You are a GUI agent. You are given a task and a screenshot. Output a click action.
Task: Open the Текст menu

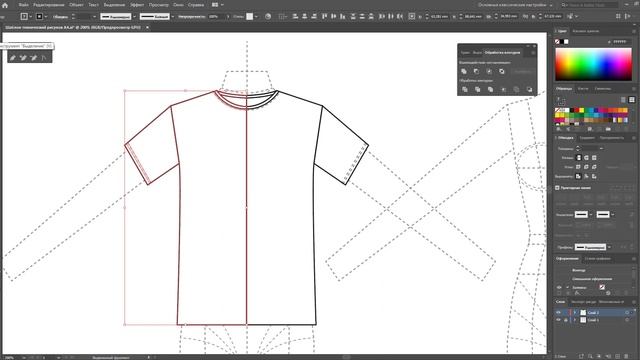(93, 5)
